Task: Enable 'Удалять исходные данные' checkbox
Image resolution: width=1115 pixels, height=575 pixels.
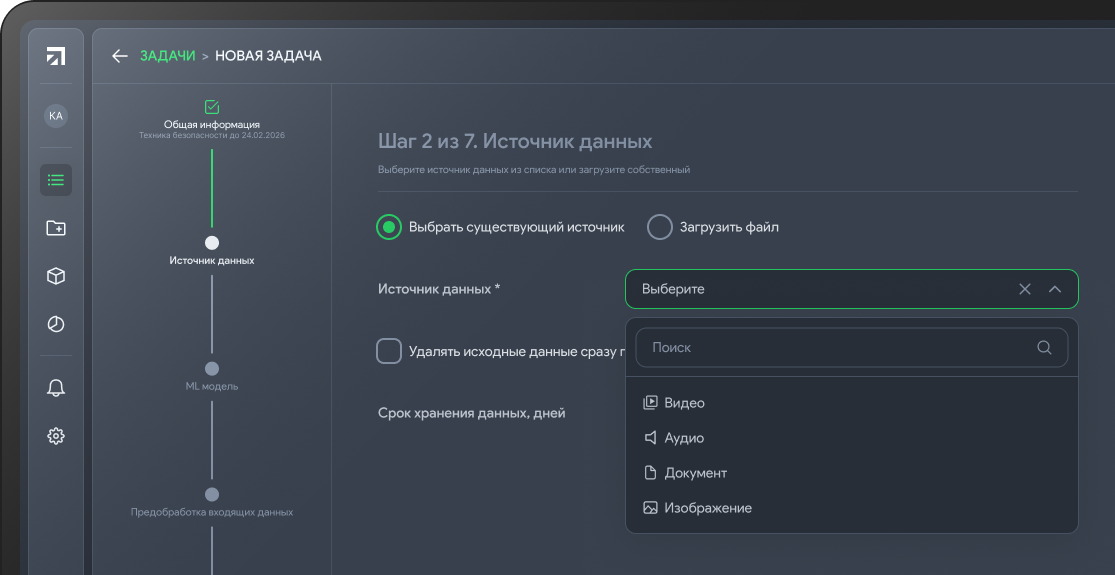Action: [x=389, y=351]
